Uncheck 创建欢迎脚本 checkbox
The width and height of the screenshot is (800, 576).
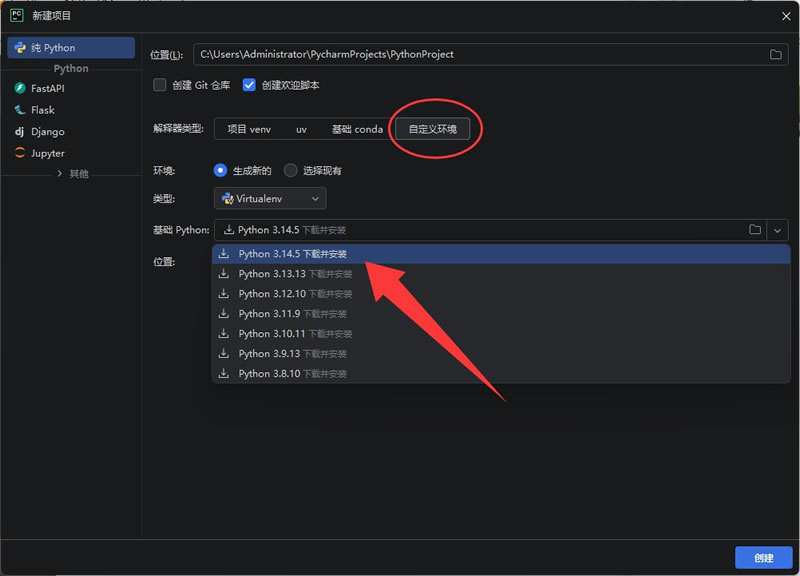coord(249,85)
